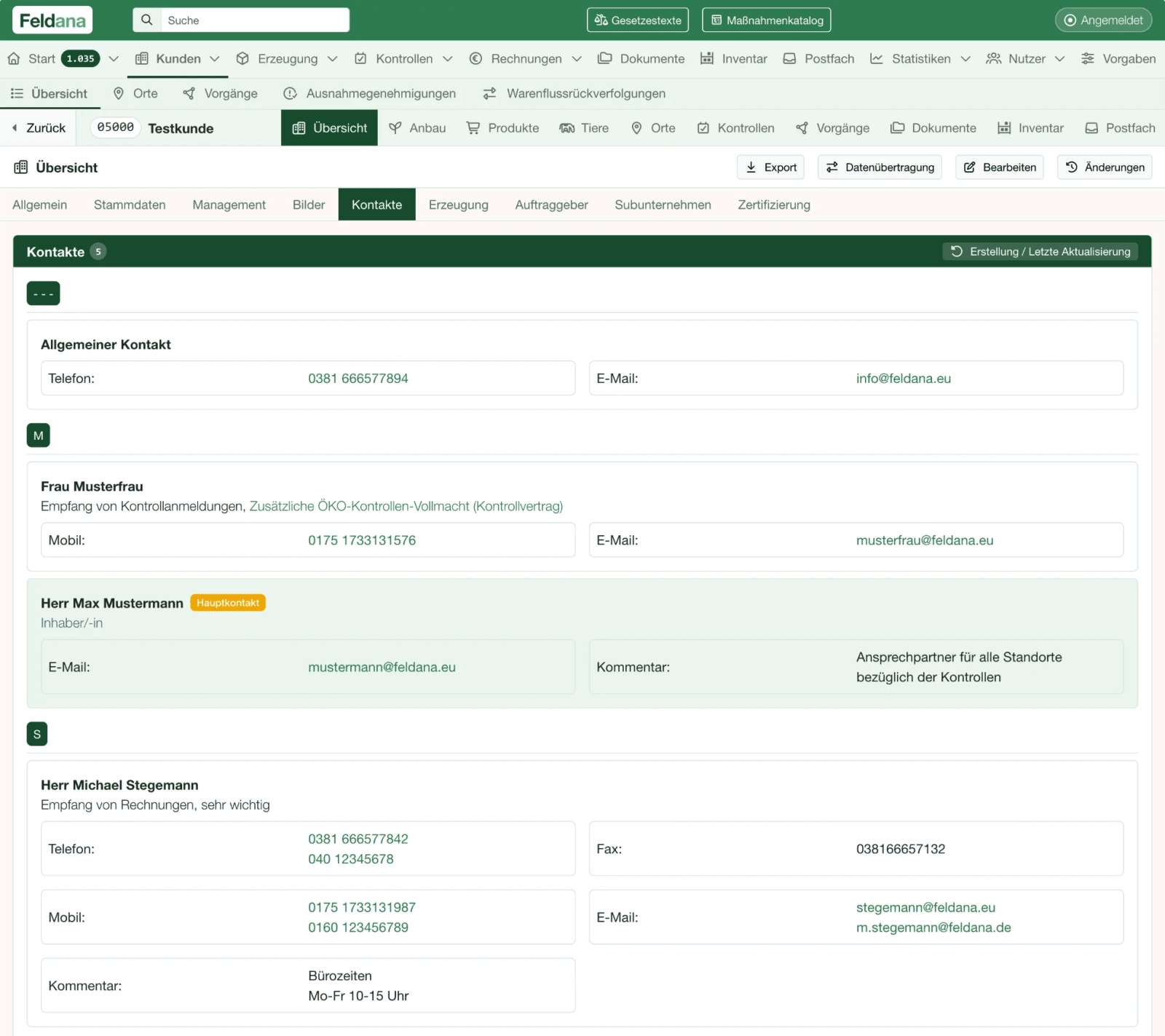Open the Änderungen history button
This screenshot has width=1165, height=1036.
pos(1105,167)
